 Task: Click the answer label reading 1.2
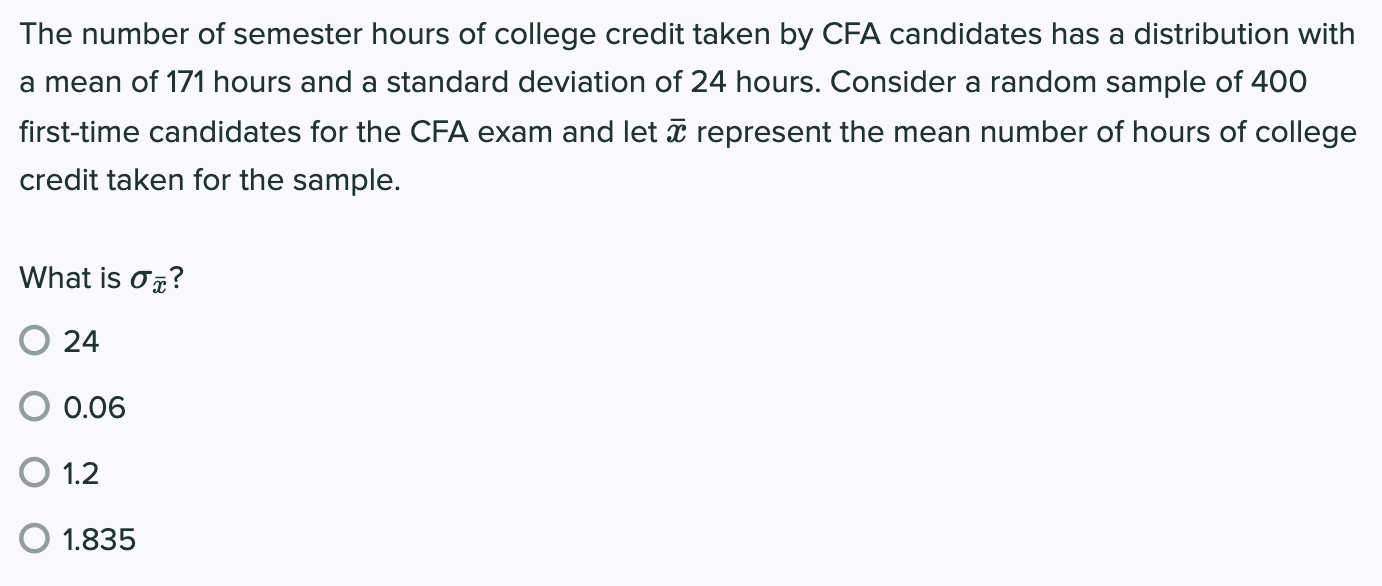click(80, 472)
